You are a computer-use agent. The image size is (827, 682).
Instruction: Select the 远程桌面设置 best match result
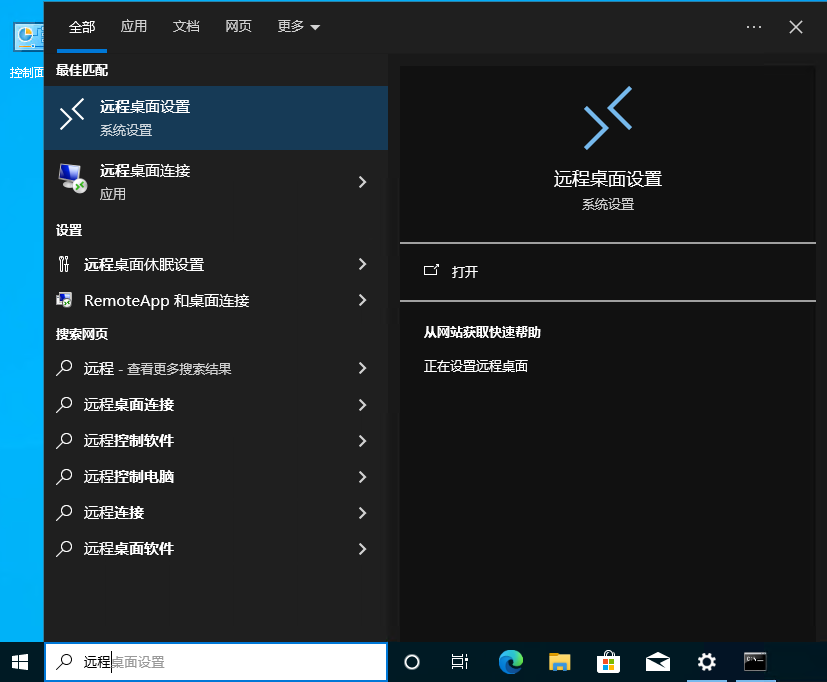(215, 118)
